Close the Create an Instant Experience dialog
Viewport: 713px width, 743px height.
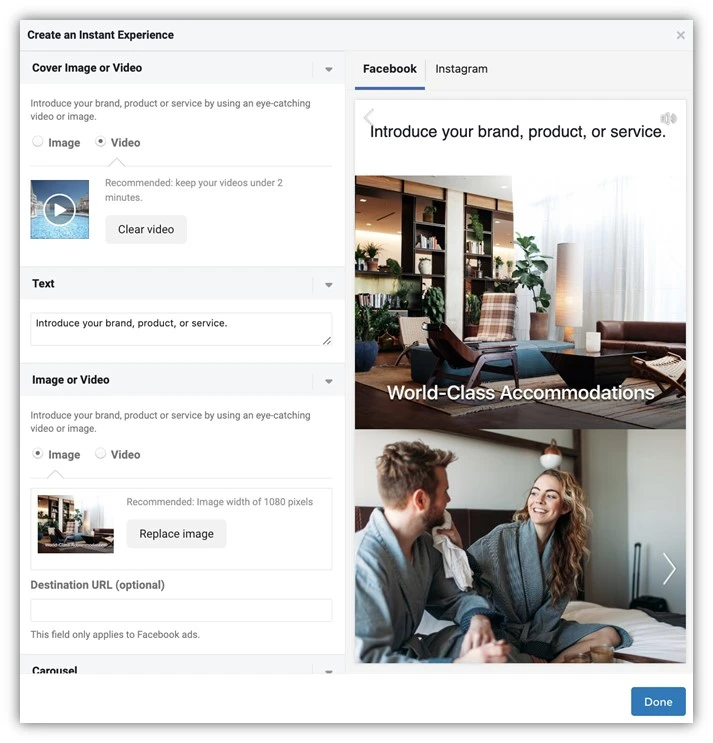[680, 35]
